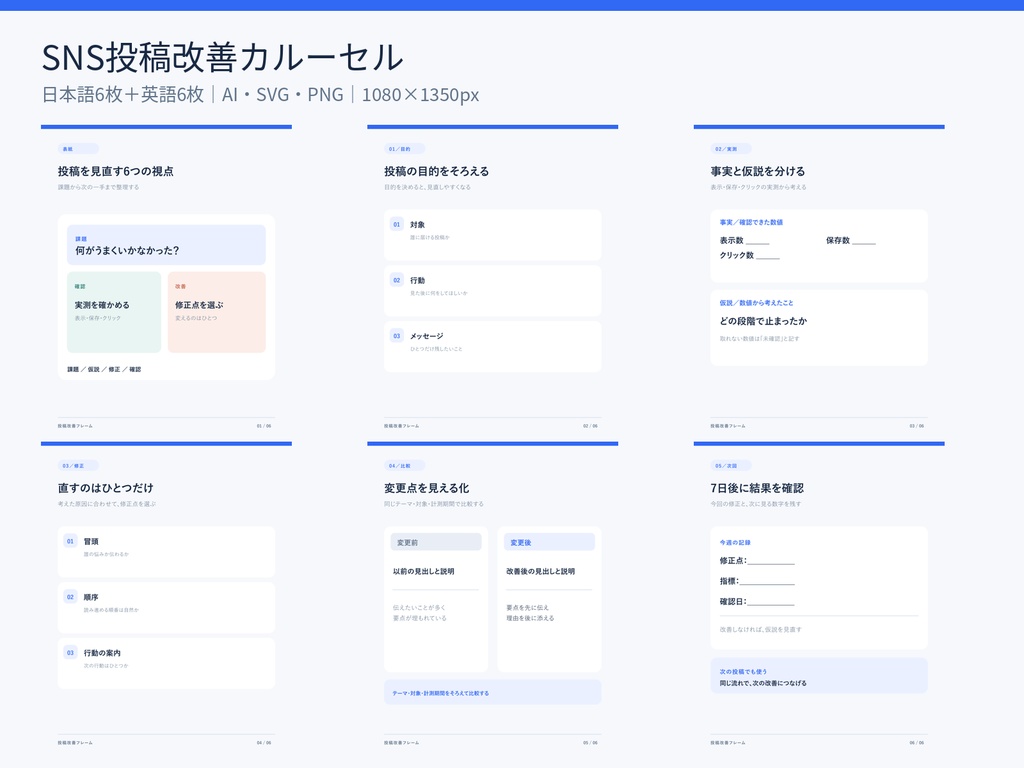Select the heading '直すのはひとつだけ'
This screenshot has height=768, width=1024.
point(105,488)
